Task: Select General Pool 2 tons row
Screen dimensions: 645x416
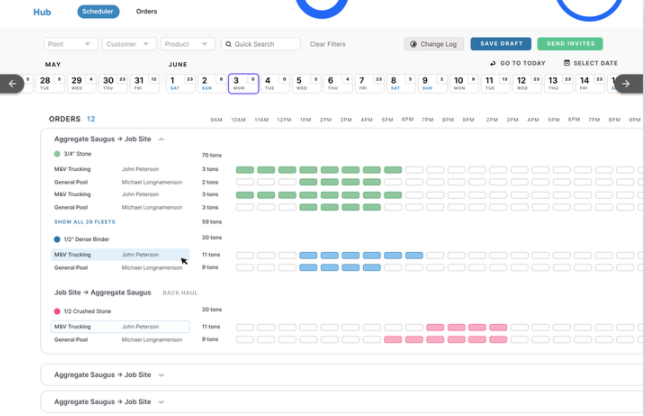Action: (x=120, y=182)
